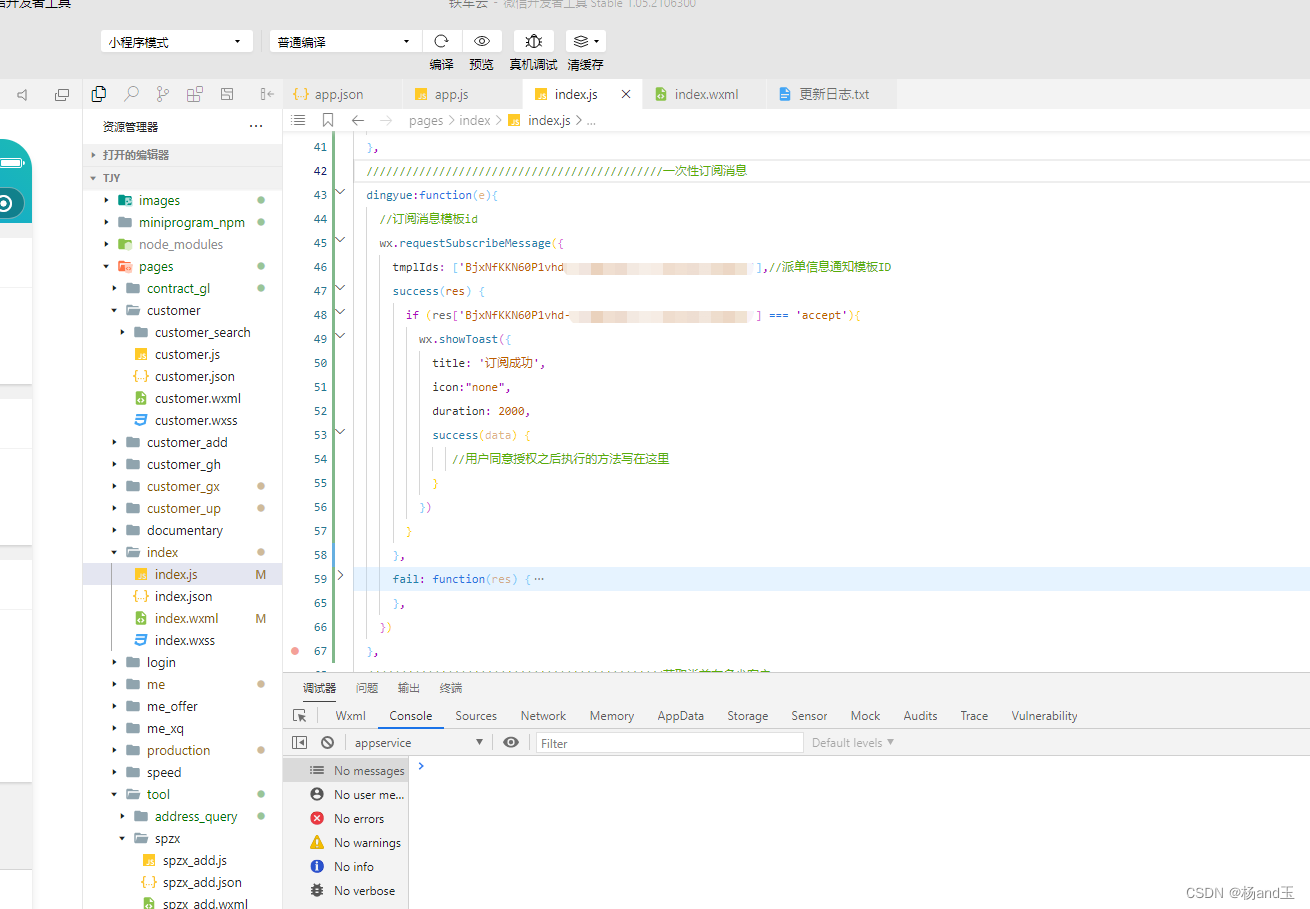This screenshot has width=1310, height=909.
Task: Click the bookmark icon in breadcrumb bar
Action: [328, 120]
